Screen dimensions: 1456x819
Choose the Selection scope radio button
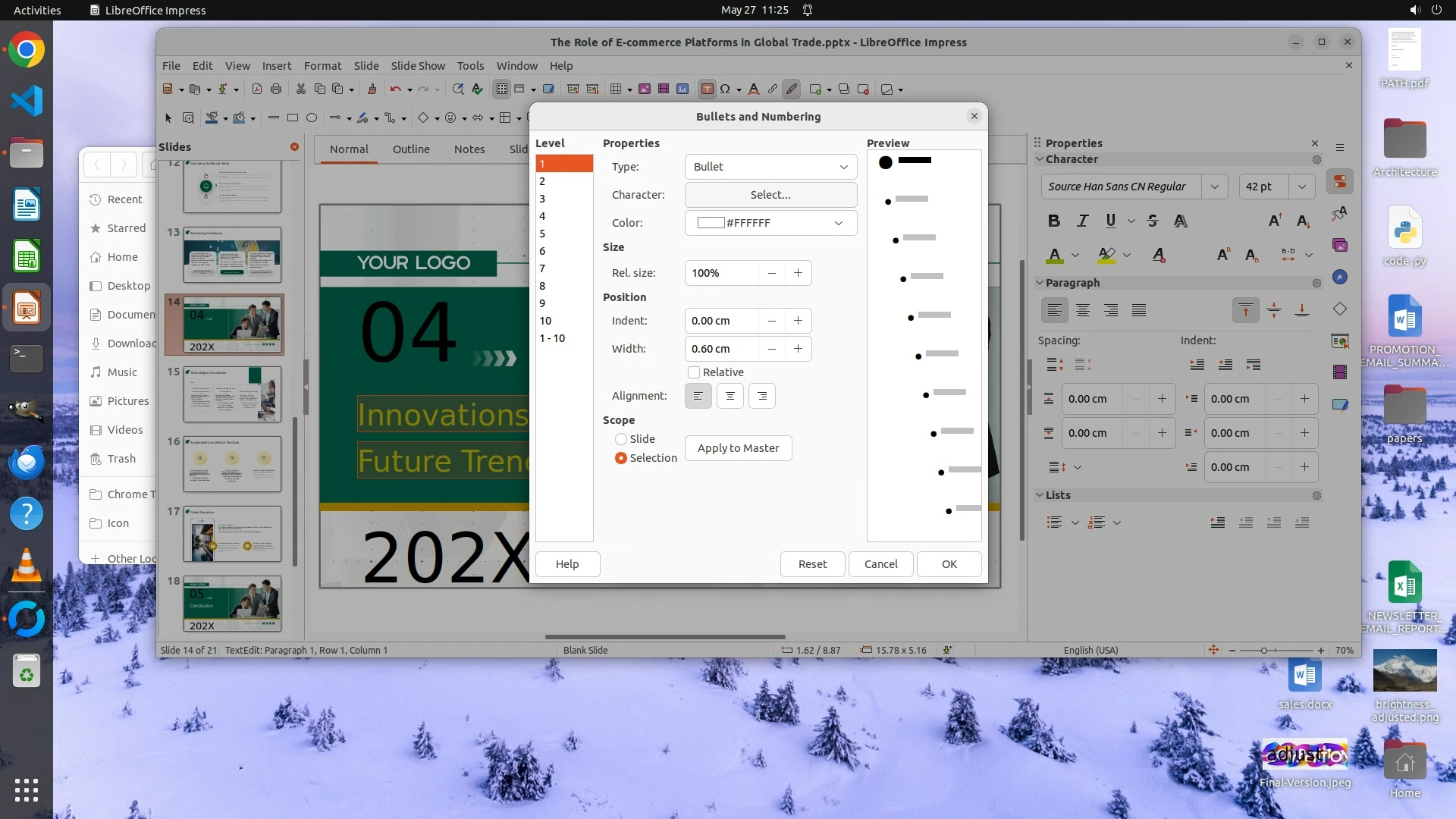(x=621, y=458)
